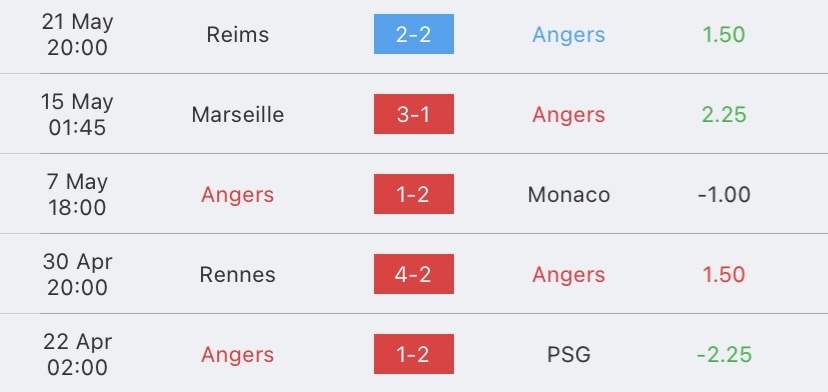Click the 30 Apr 20:00 match date
The width and height of the screenshot is (828, 392).
[78, 275]
